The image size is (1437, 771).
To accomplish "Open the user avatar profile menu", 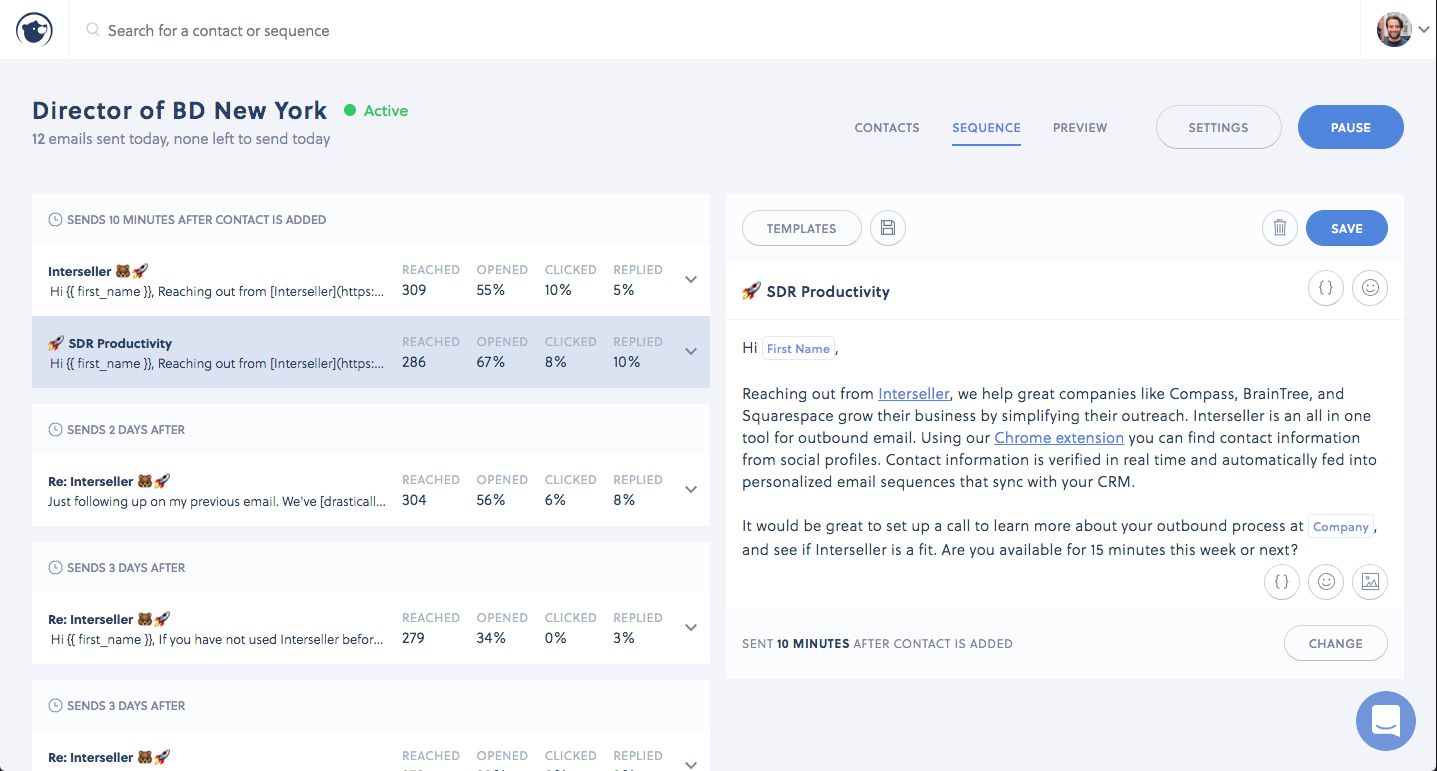I will click(1394, 30).
